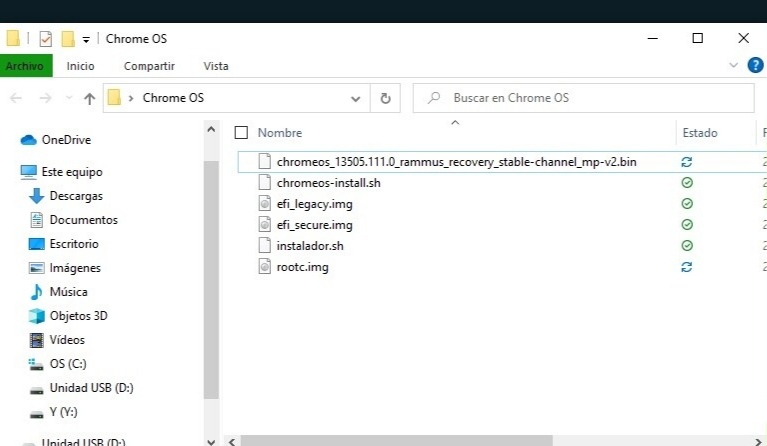This screenshot has height=446, width=767.
Task: Open the Objetos 3D folder
Action: (68, 315)
